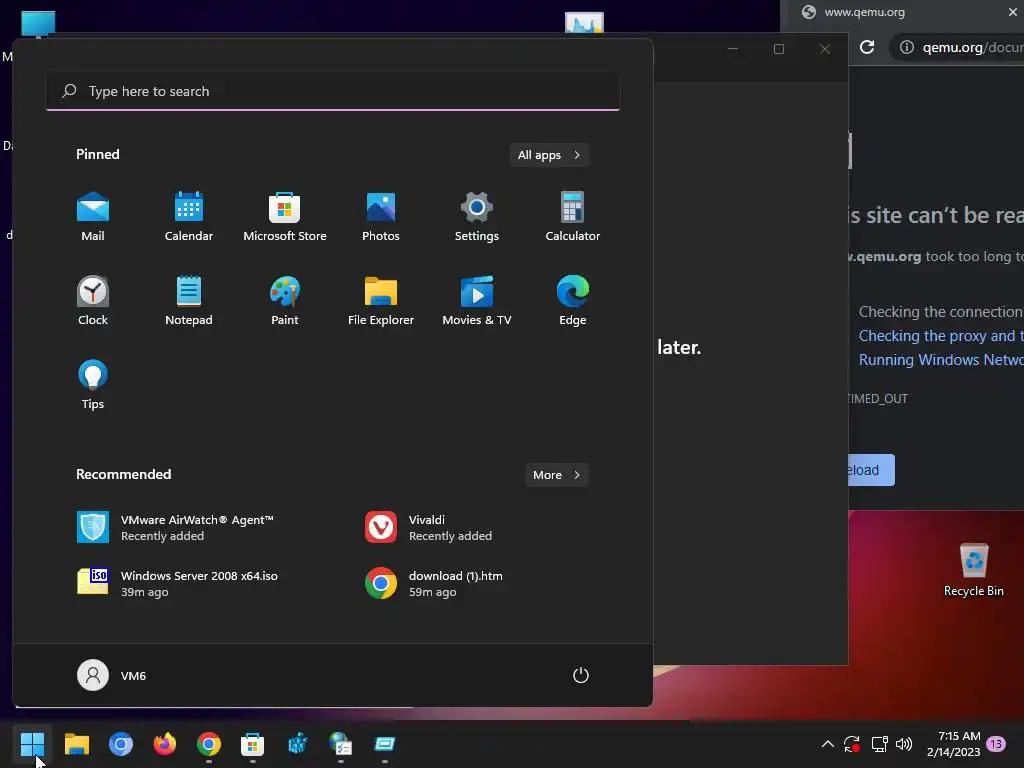
Task: Click the Type here to search box
Action: tap(333, 91)
